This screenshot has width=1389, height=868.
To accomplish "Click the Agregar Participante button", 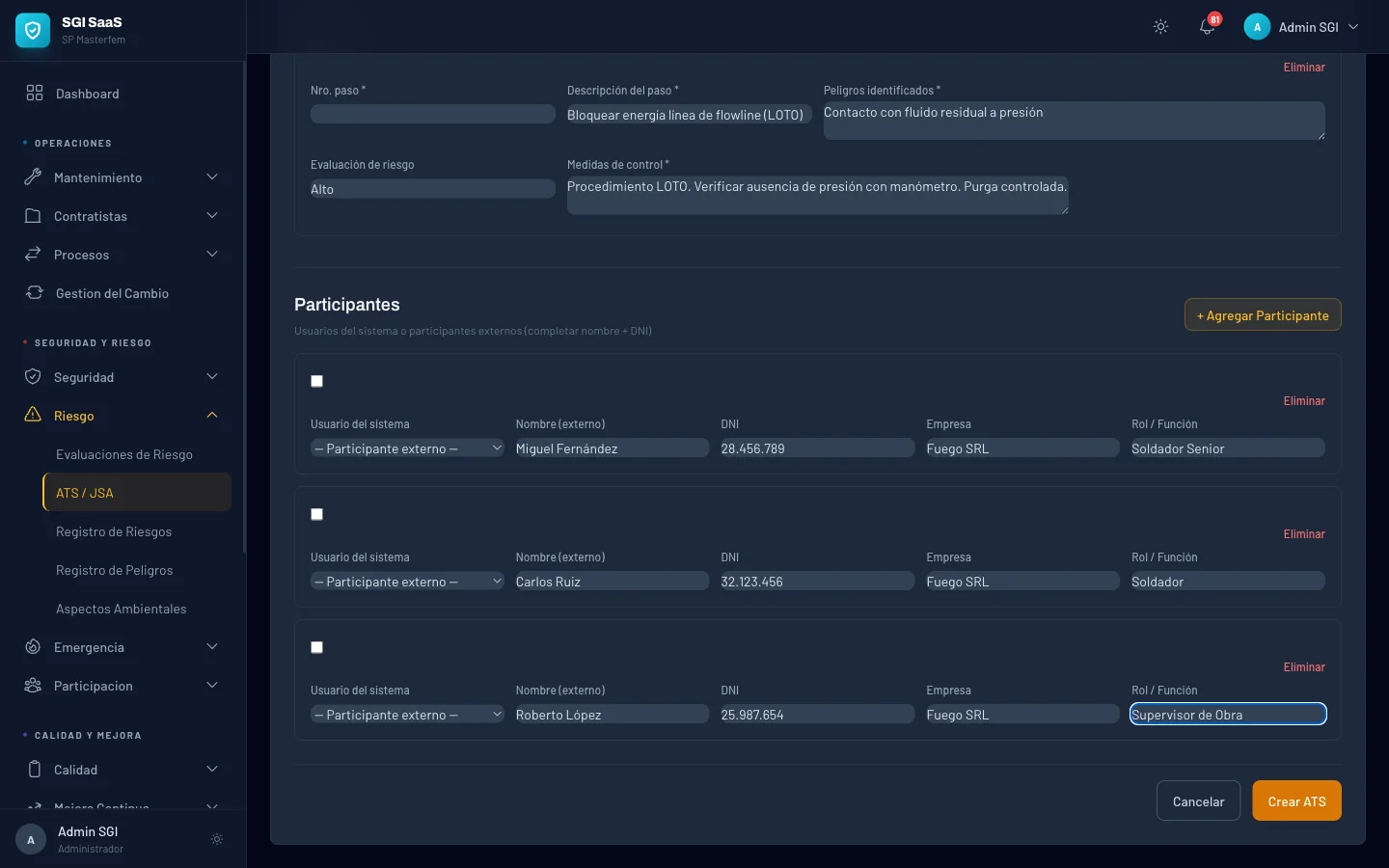I will pyautogui.click(x=1263, y=315).
